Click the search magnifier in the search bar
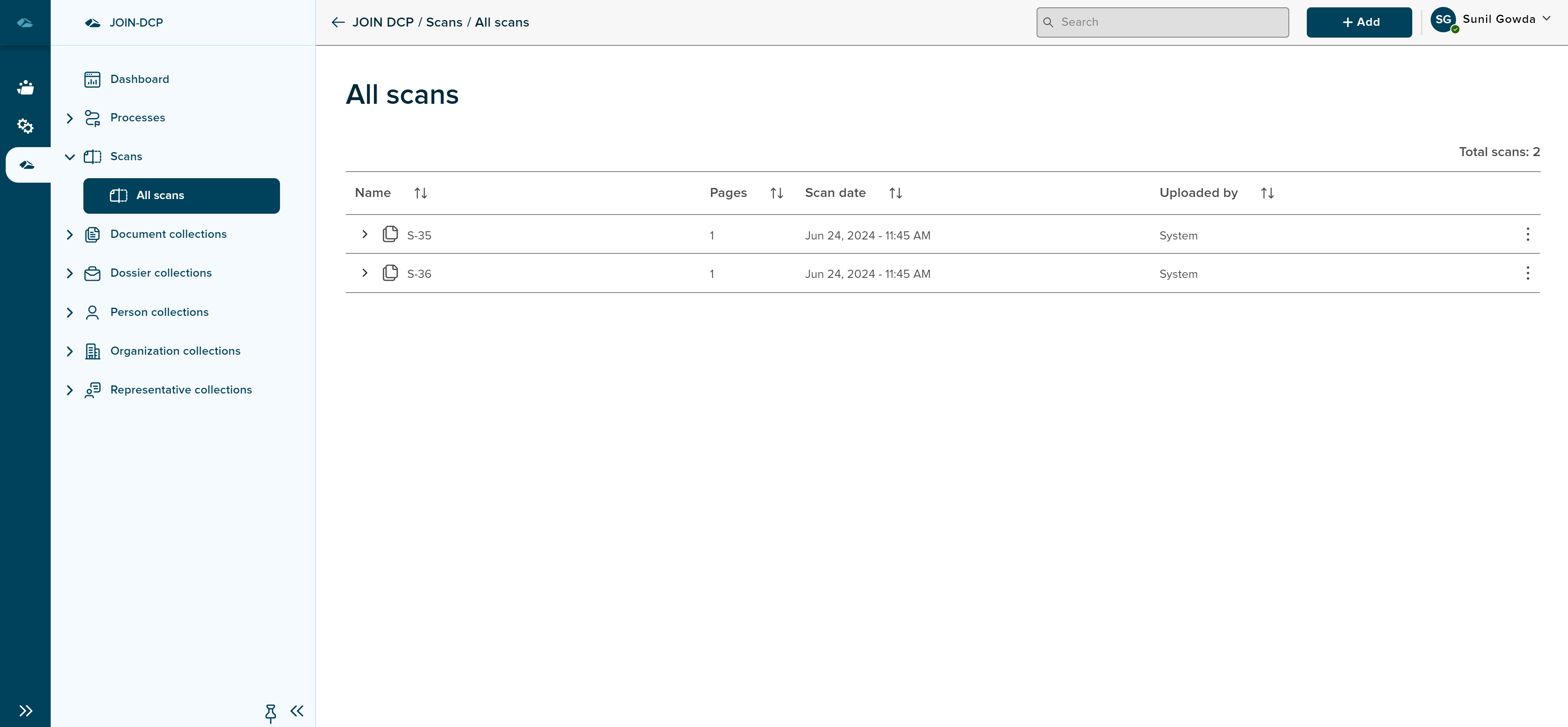This screenshot has width=1568, height=727. [1049, 22]
